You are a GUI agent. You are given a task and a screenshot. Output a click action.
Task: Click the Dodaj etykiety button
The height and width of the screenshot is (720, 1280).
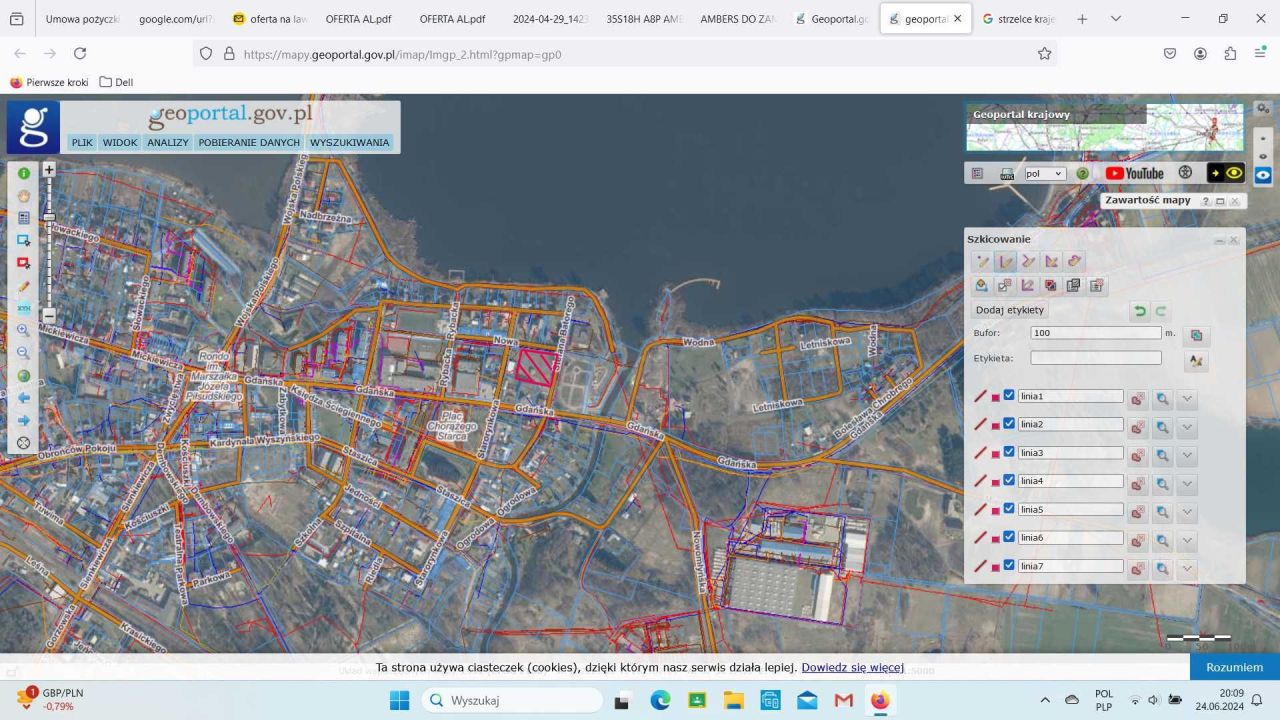pos(1009,310)
